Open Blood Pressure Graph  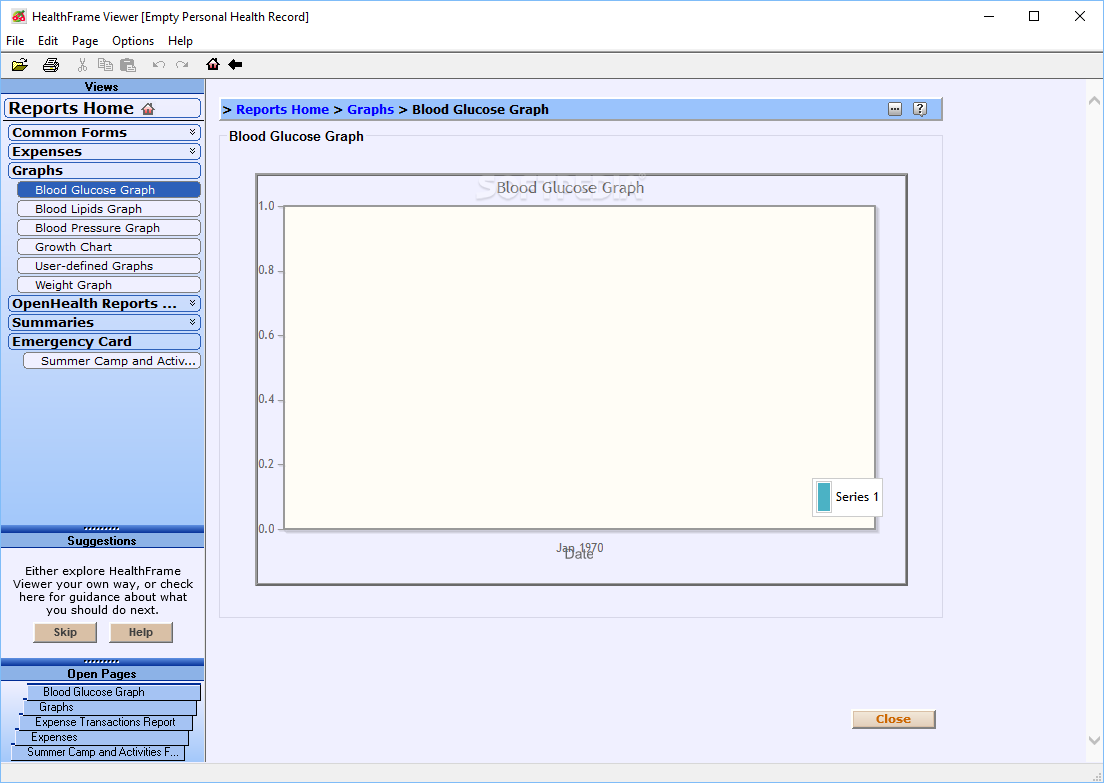coord(108,228)
